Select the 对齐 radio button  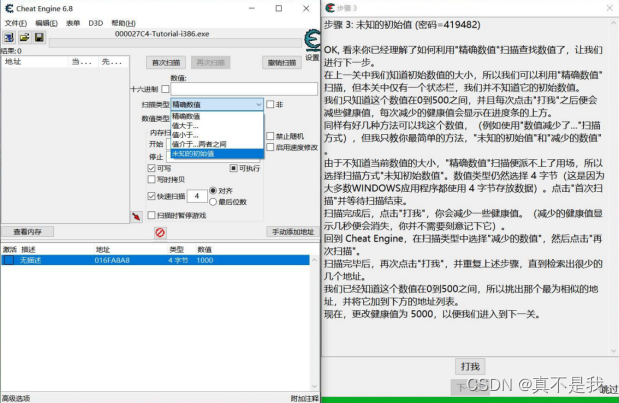coord(213,191)
